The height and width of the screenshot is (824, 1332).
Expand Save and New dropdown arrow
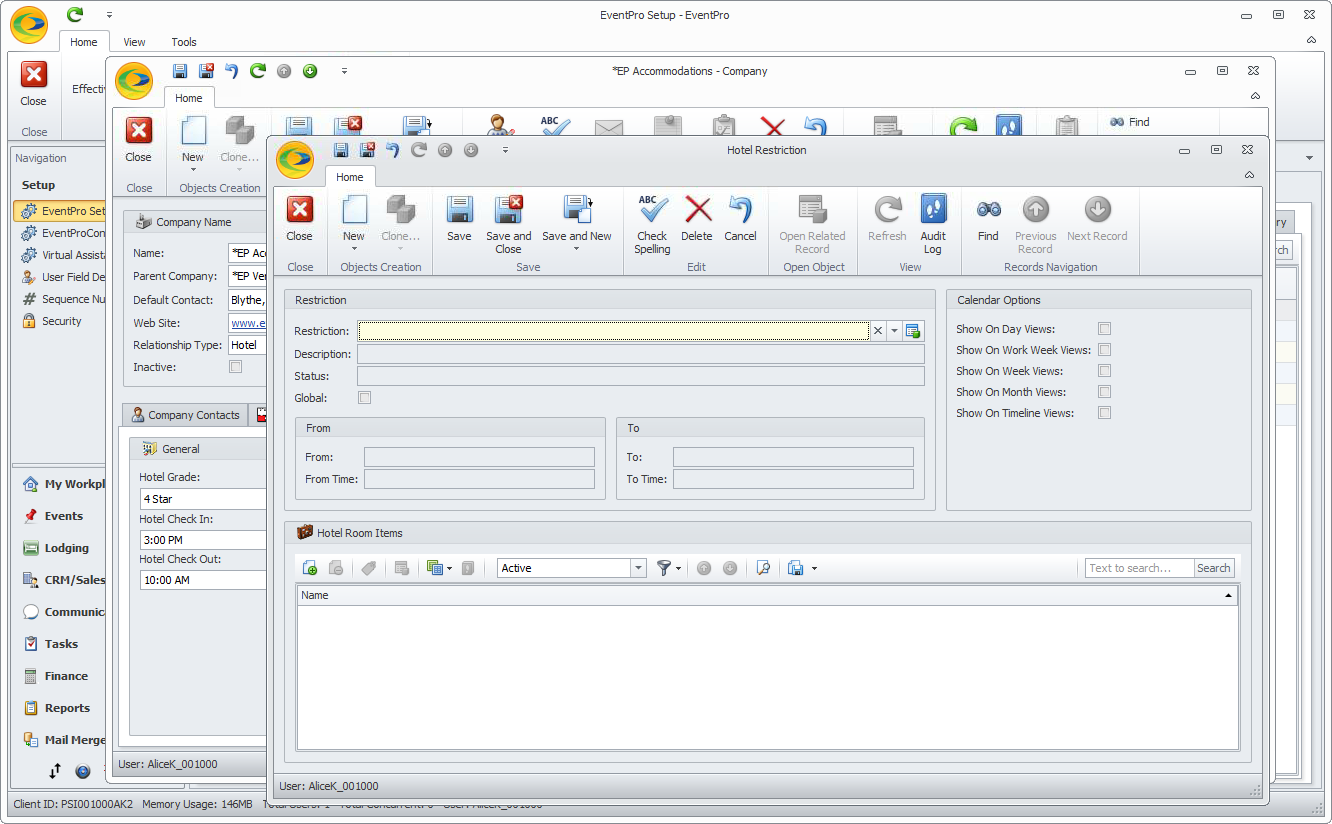[577, 249]
